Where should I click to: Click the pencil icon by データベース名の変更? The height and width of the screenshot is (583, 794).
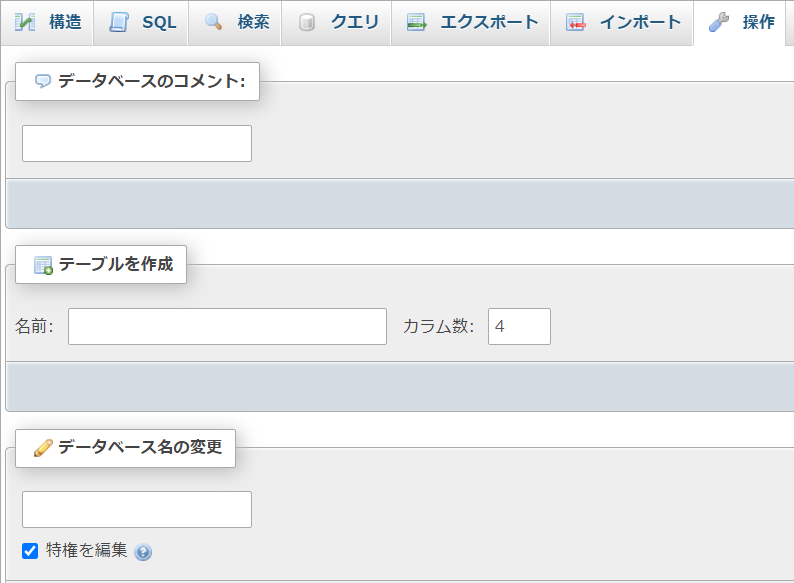(43, 448)
